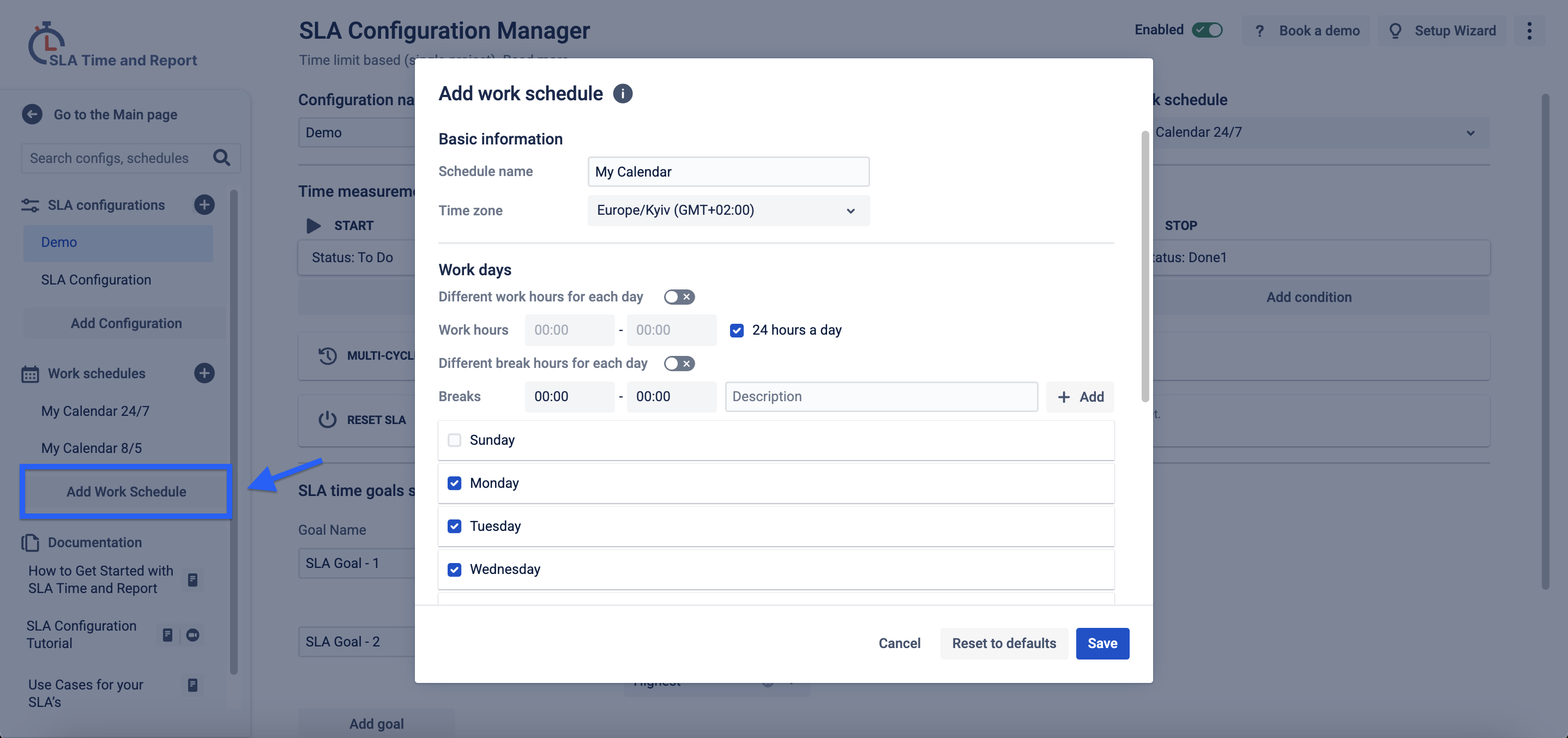Click the Save button
Screen dimensions: 1568x738
1102,643
